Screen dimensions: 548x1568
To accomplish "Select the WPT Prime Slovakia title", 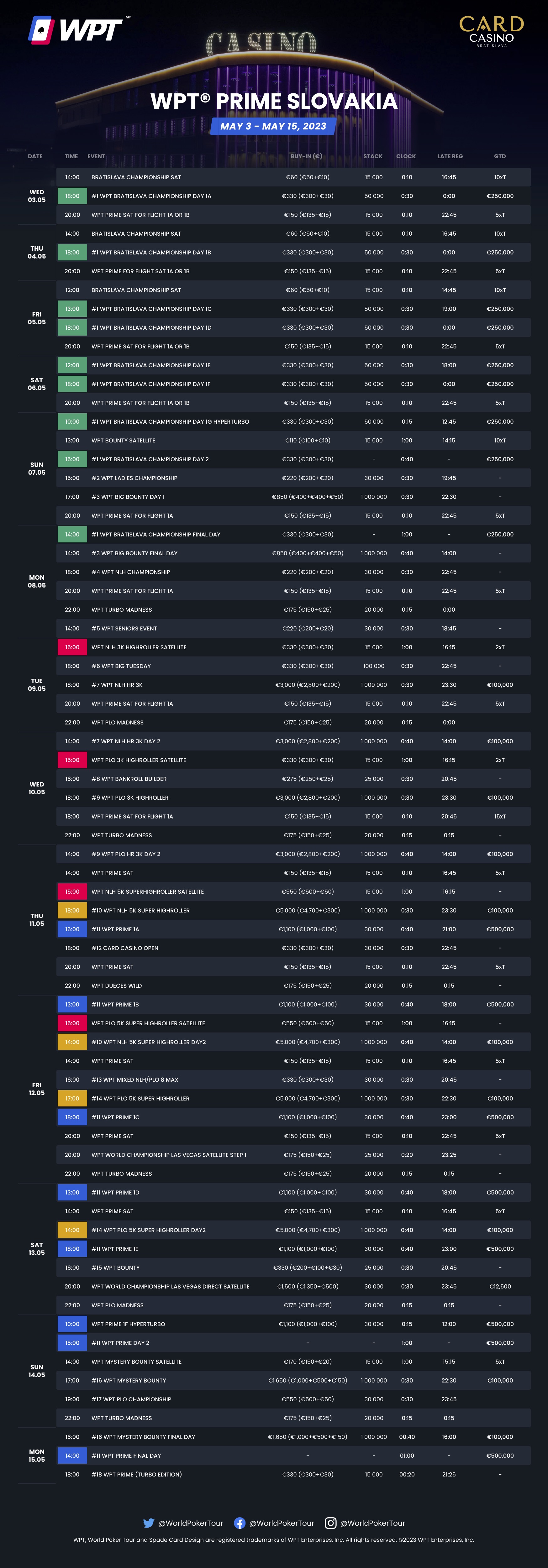I will coord(274,101).
